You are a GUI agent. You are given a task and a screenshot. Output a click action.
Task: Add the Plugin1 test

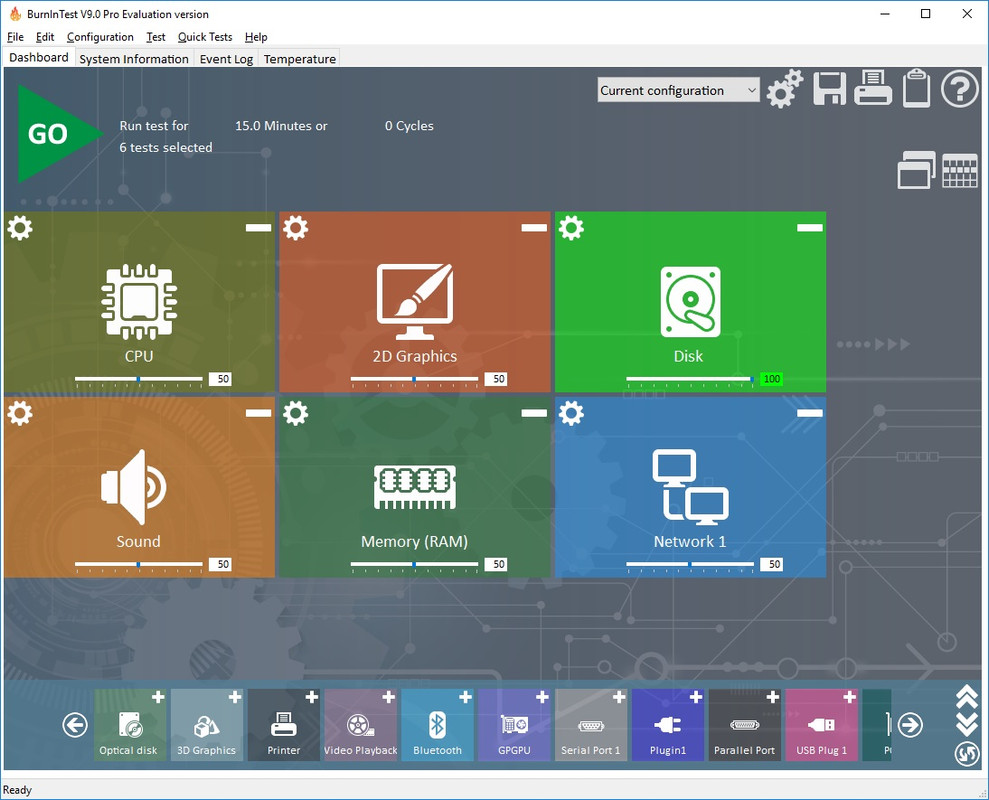click(696, 697)
